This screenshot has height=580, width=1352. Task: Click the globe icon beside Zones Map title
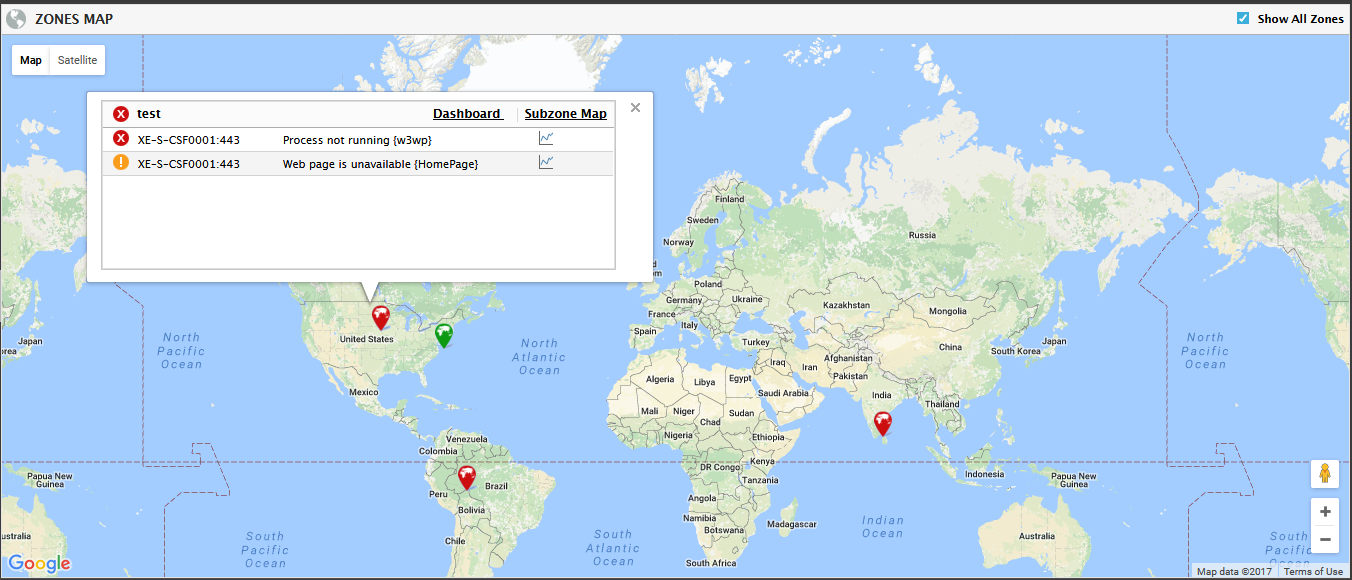[x=16, y=19]
